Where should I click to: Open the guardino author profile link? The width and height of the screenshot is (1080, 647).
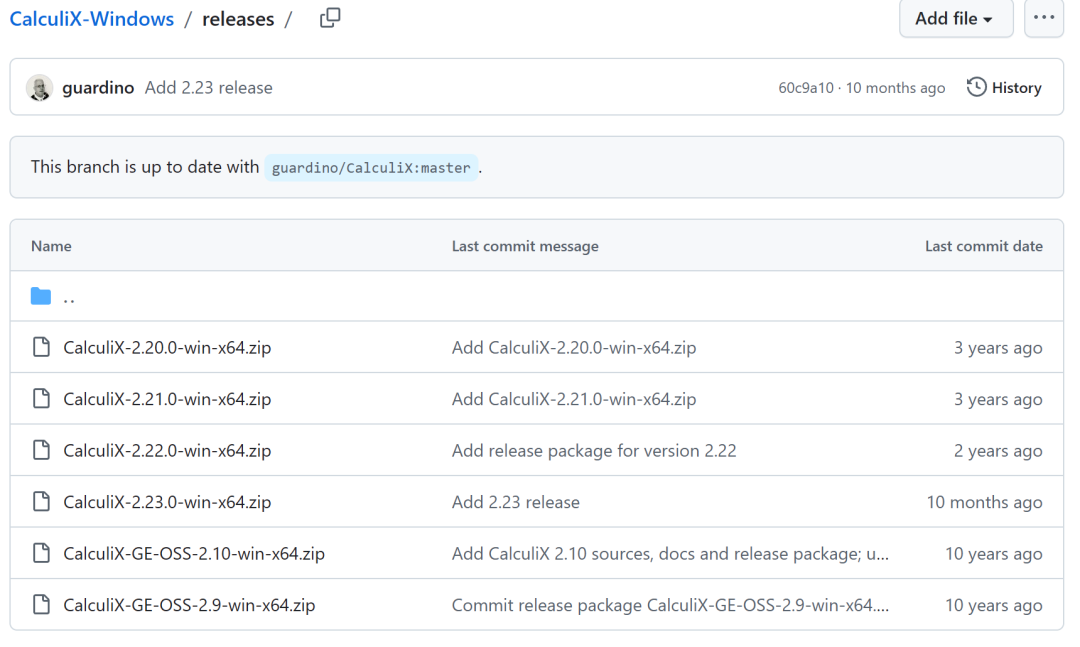point(98,88)
